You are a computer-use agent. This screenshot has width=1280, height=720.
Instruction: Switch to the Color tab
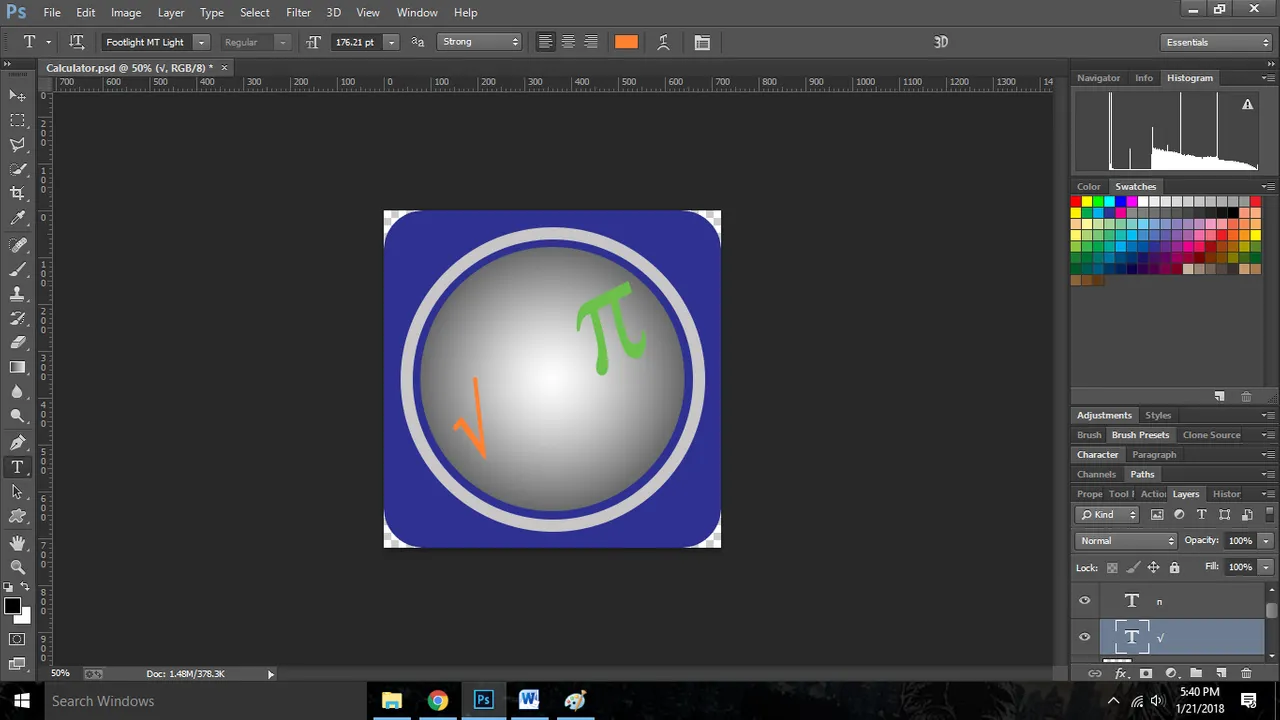pos(1089,187)
